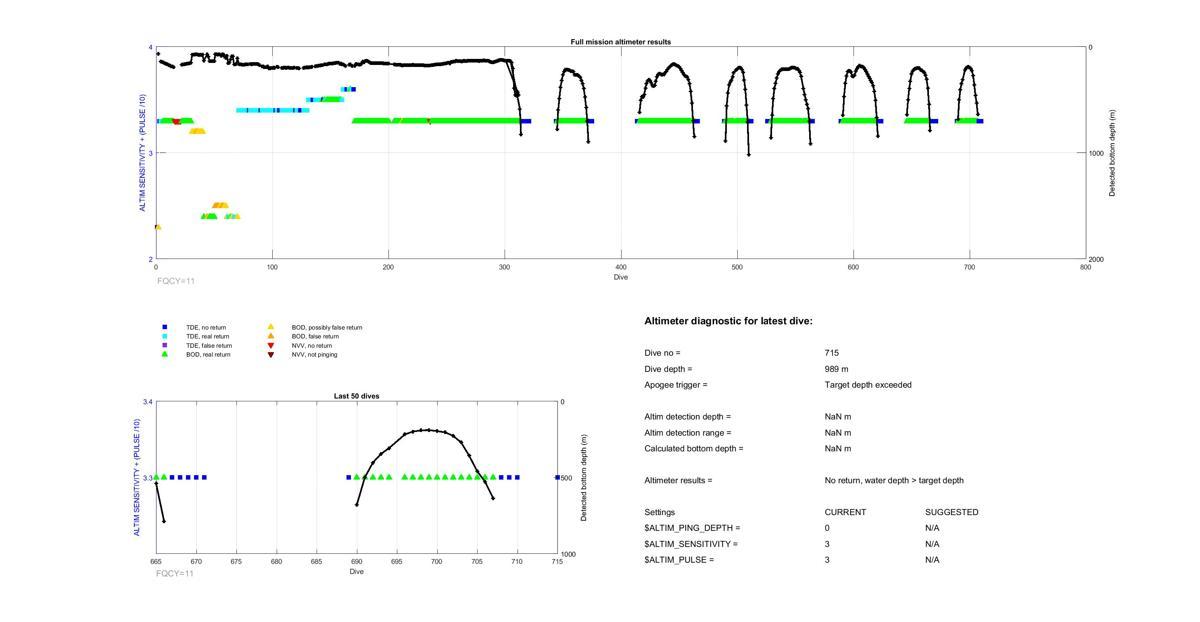
Task: Click the NaN m value for Calculated bottom depth
Action: pyautogui.click(x=838, y=449)
